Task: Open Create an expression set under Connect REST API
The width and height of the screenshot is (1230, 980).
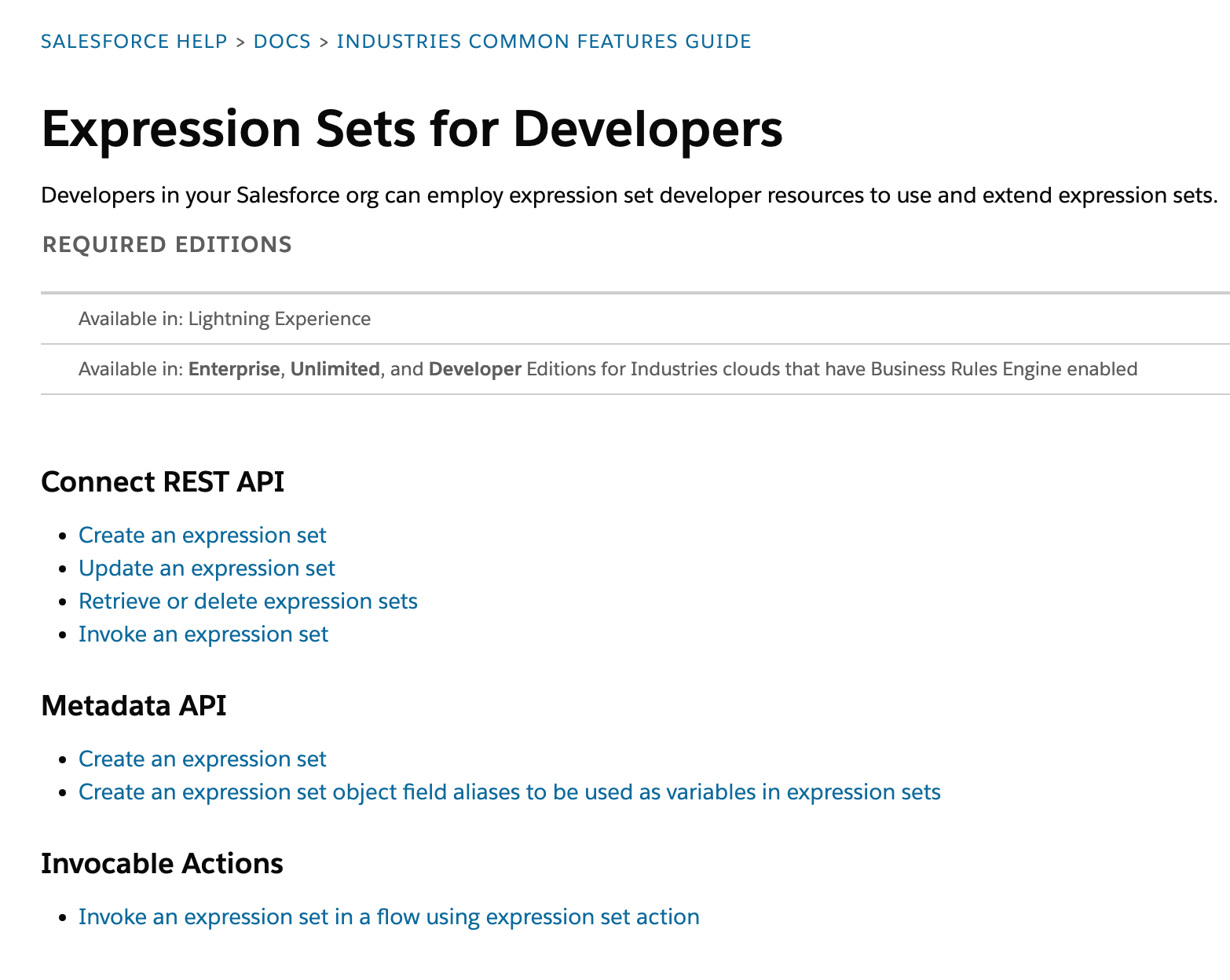Action: point(202,535)
